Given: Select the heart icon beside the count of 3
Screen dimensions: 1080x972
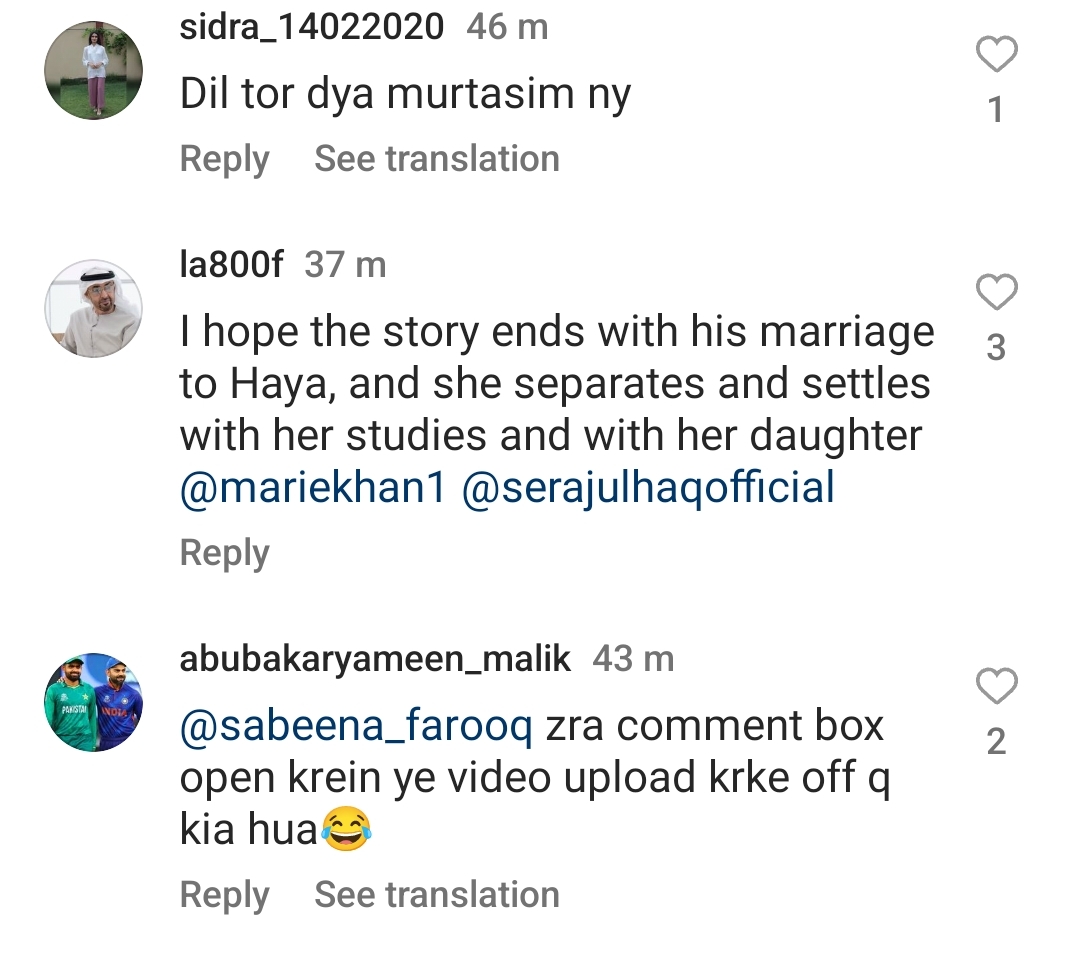Looking at the screenshot, I should [x=995, y=293].
